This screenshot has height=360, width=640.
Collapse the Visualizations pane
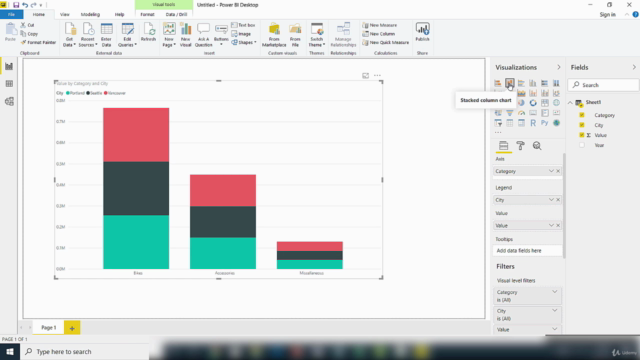pyautogui.click(x=558, y=67)
